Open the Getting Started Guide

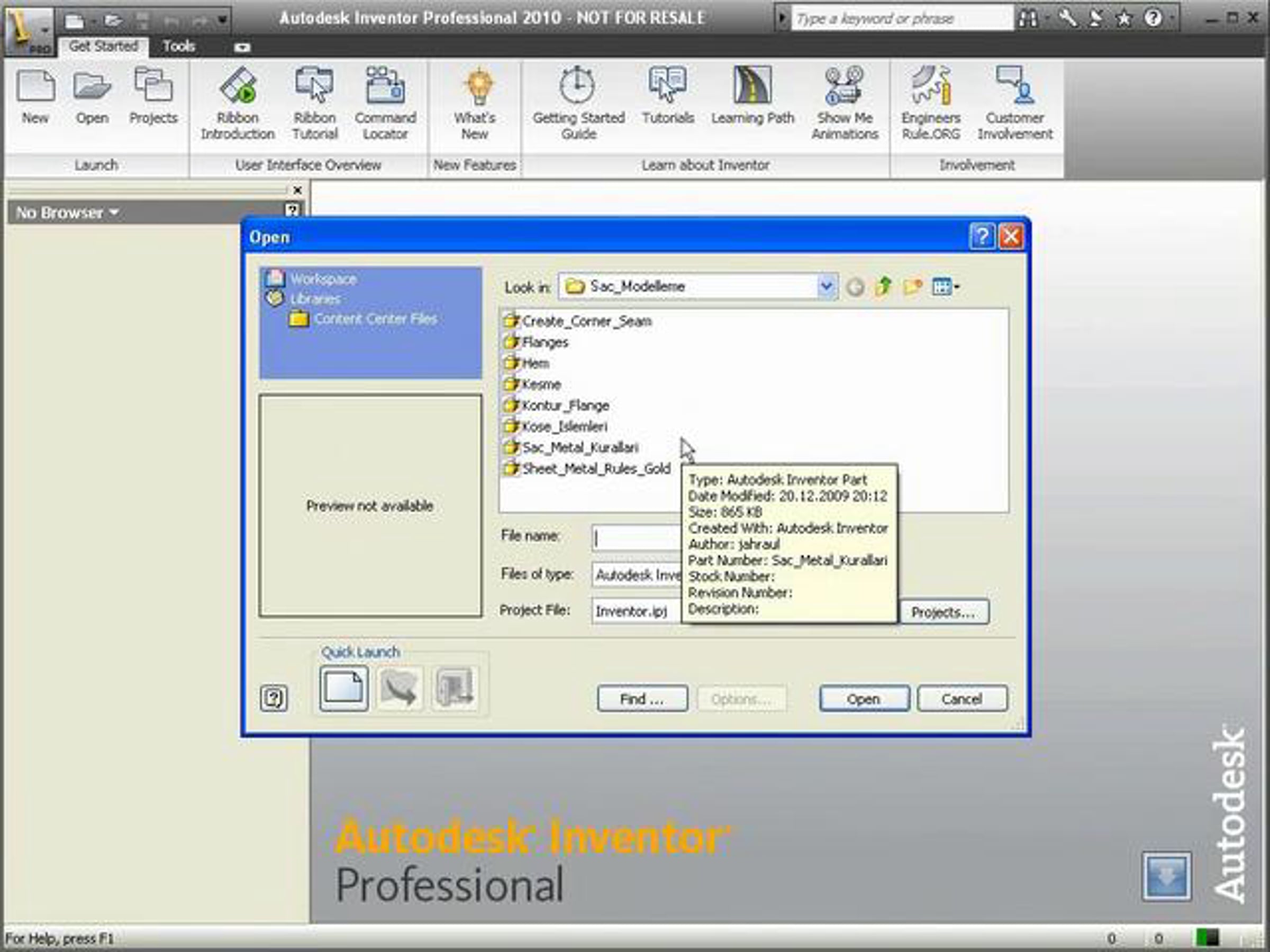(578, 103)
